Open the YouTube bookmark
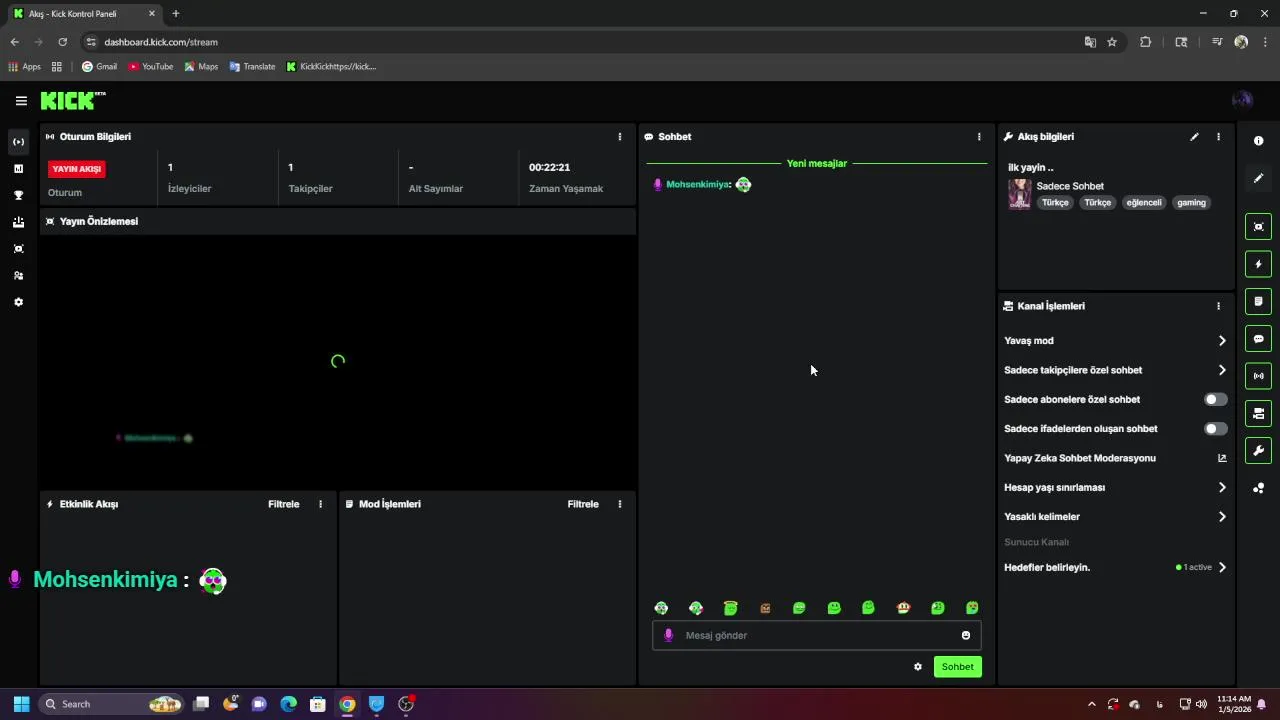This screenshot has height=720, width=1280. [151, 67]
